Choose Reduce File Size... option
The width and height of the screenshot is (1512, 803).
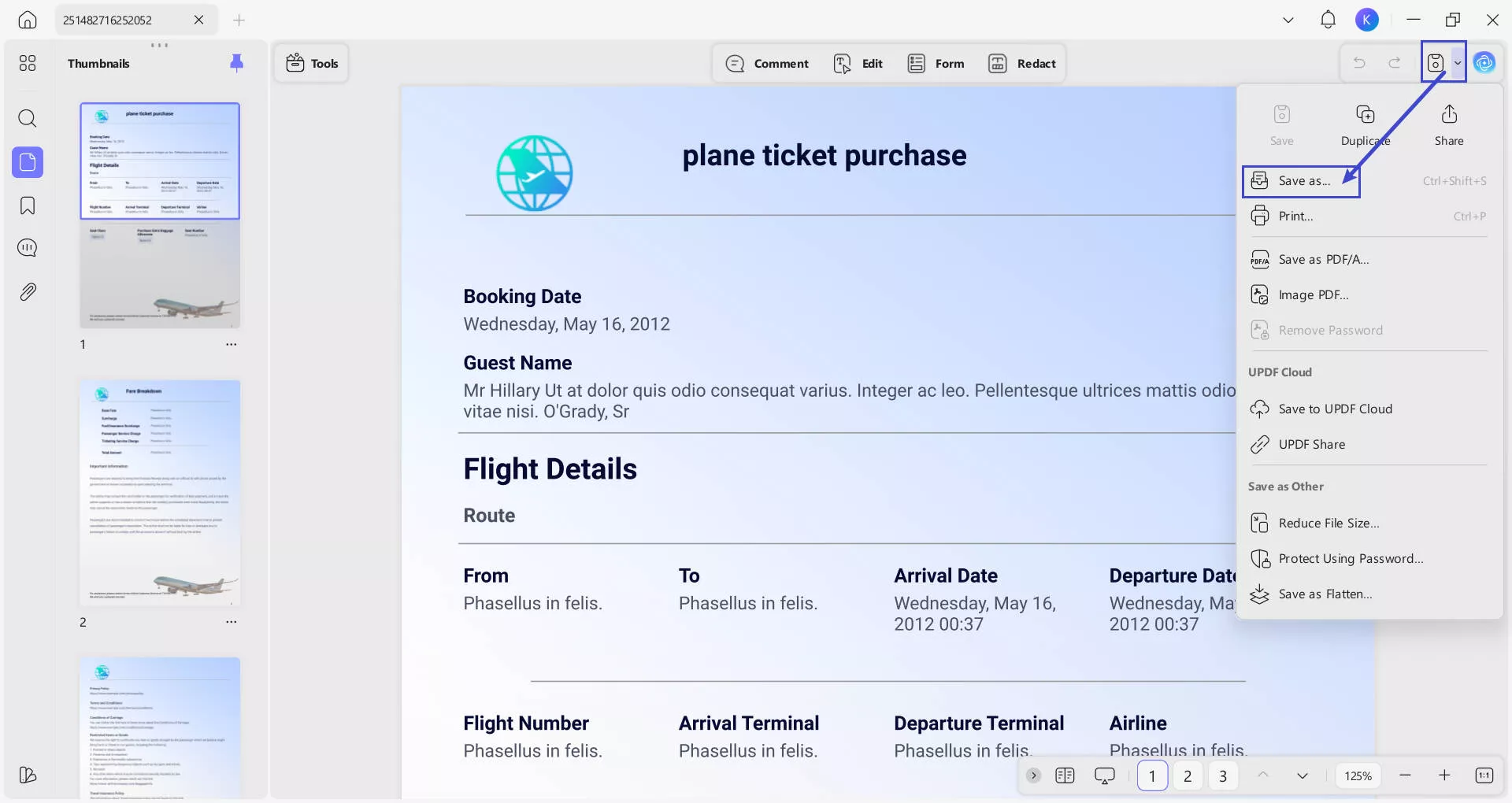pos(1329,524)
